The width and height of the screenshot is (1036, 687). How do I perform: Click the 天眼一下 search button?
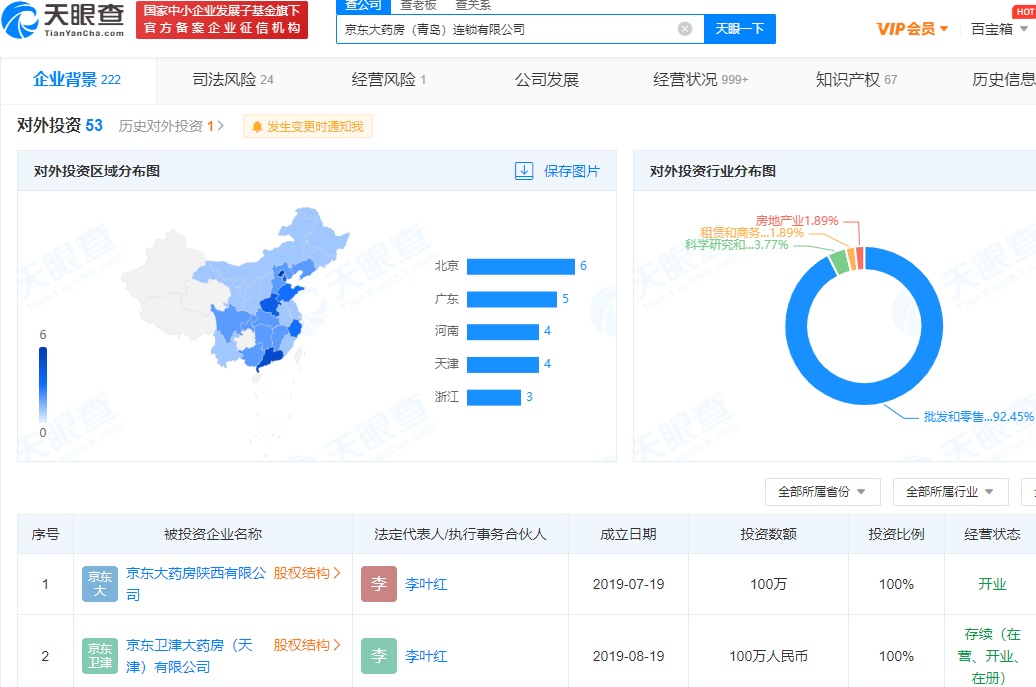[739, 29]
